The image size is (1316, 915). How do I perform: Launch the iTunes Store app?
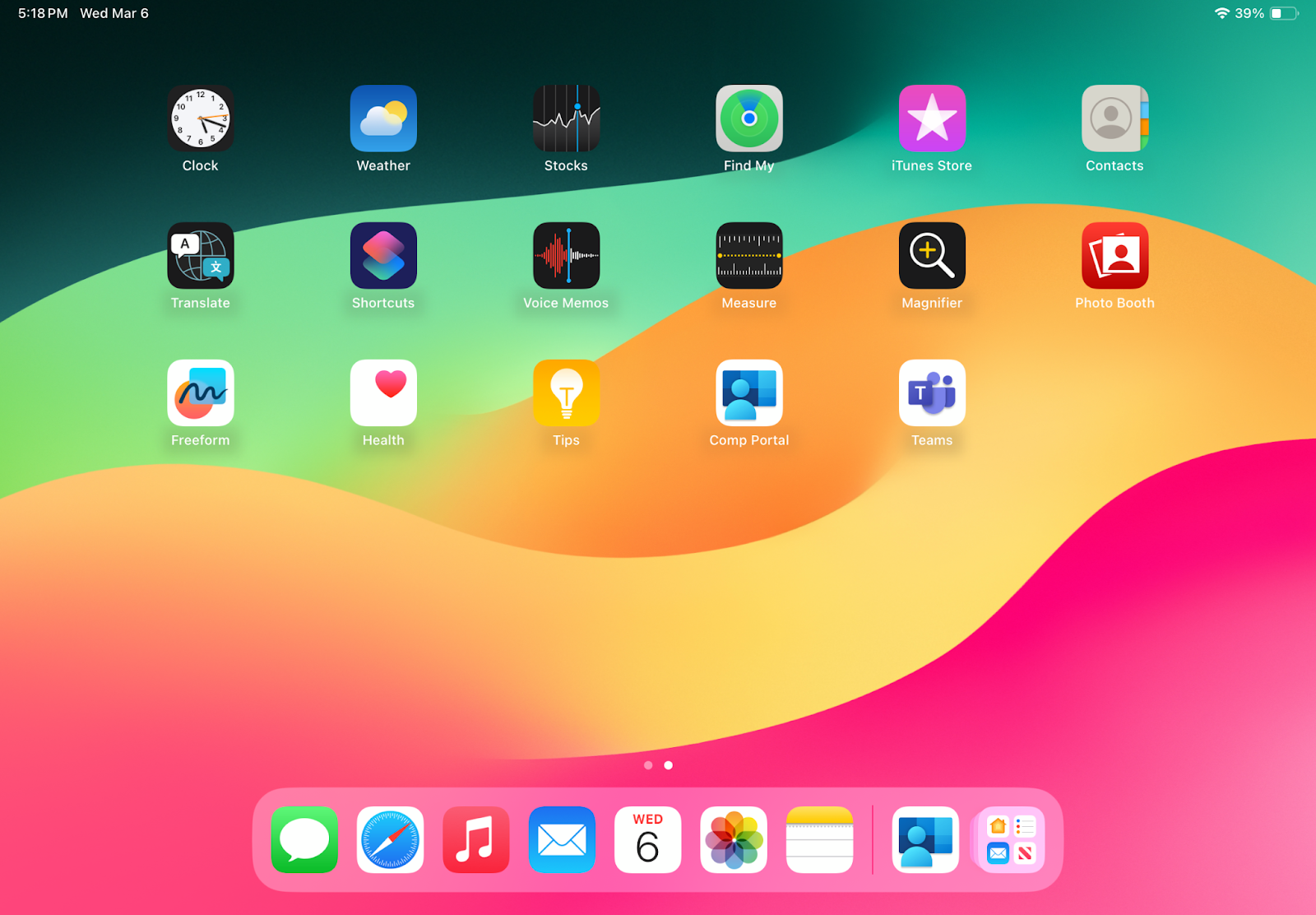pyautogui.click(x=932, y=118)
